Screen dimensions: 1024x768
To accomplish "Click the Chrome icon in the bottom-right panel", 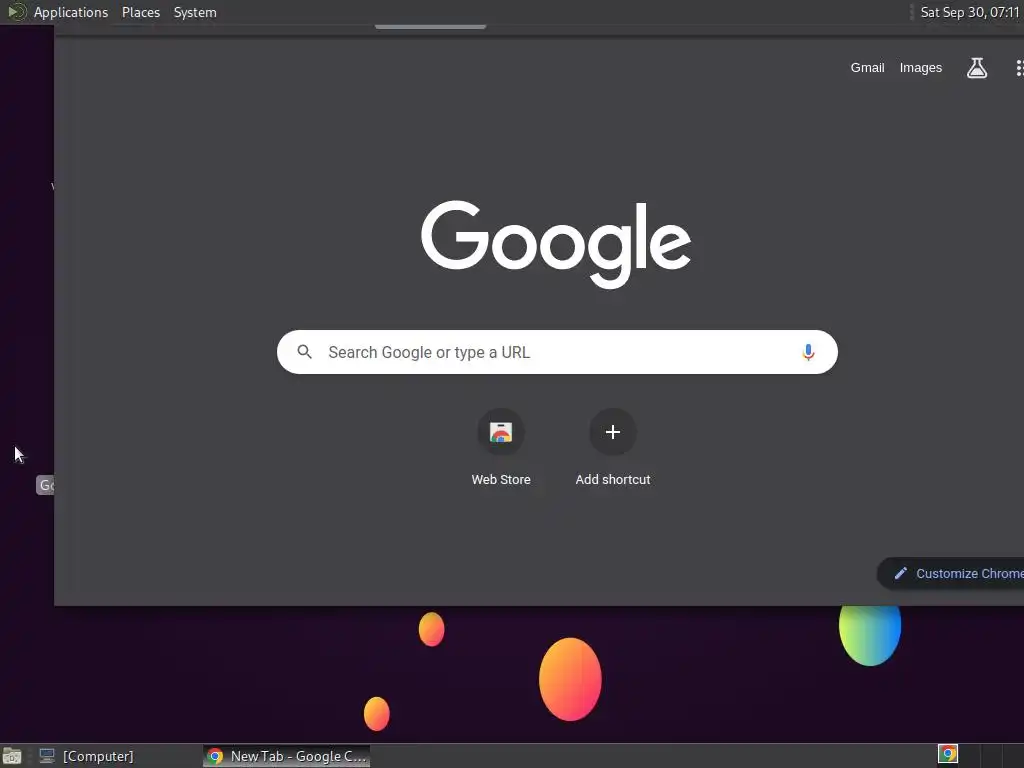I will coord(948,754).
